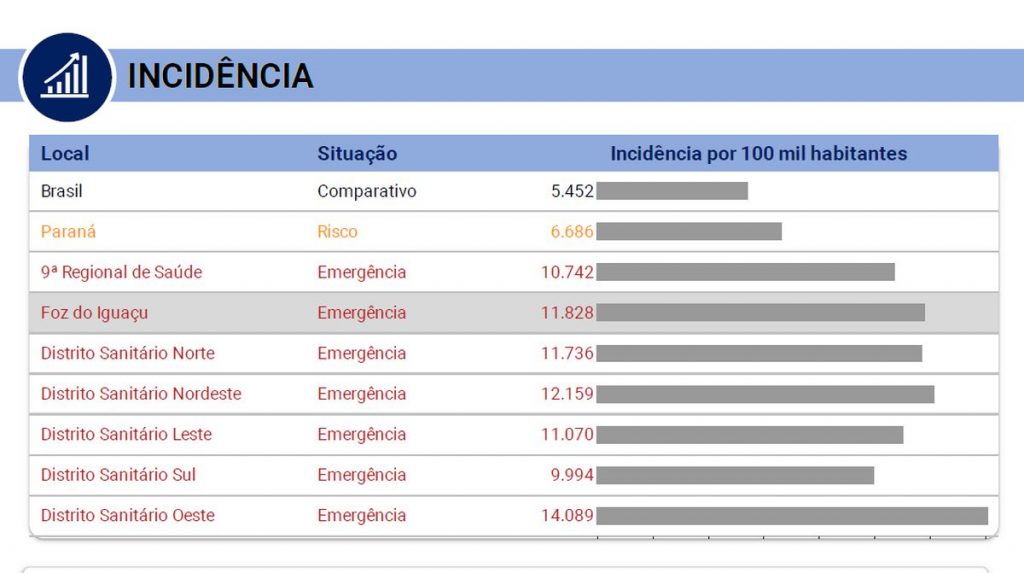The height and width of the screenshot is (573, 1024).
Task: Click the Brasil incidence bar
Action: (x=672, y=191)
